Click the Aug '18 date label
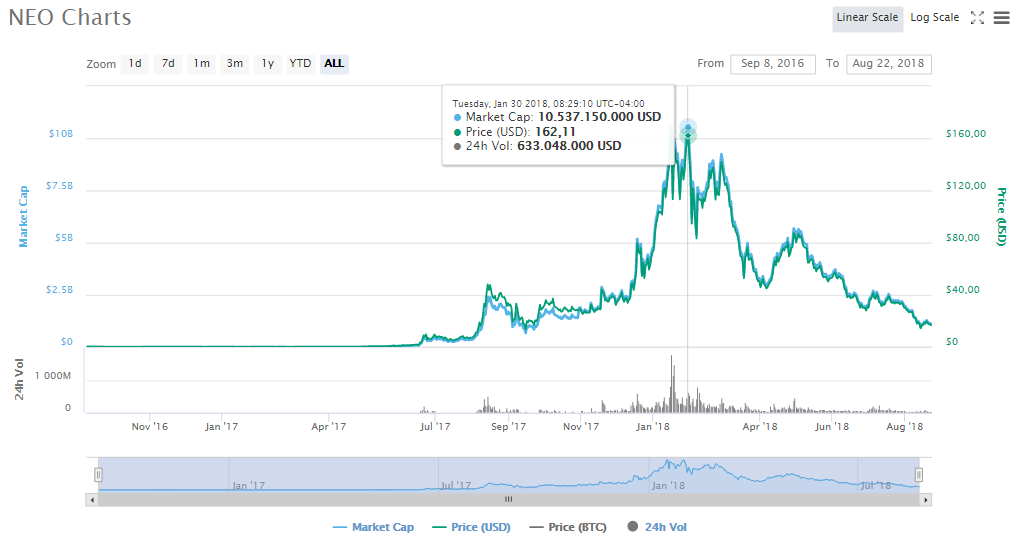The image size is (1019, 539). 905,427
